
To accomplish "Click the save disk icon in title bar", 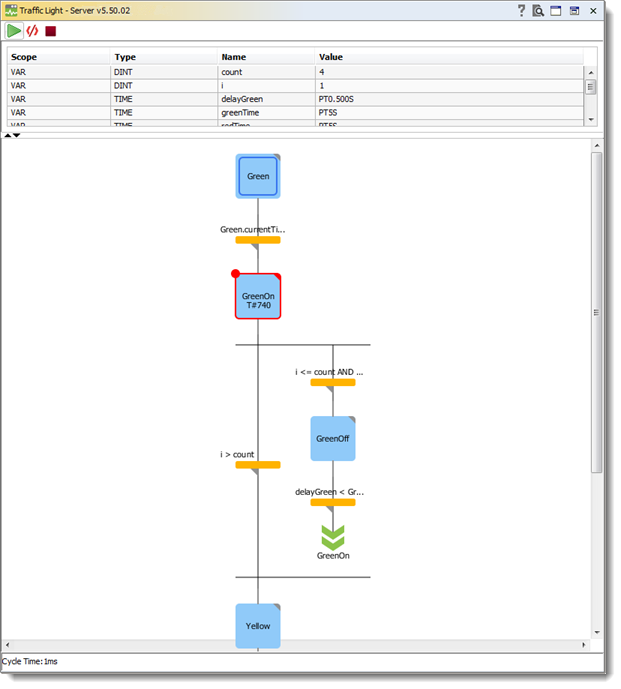I will point(575,11).
